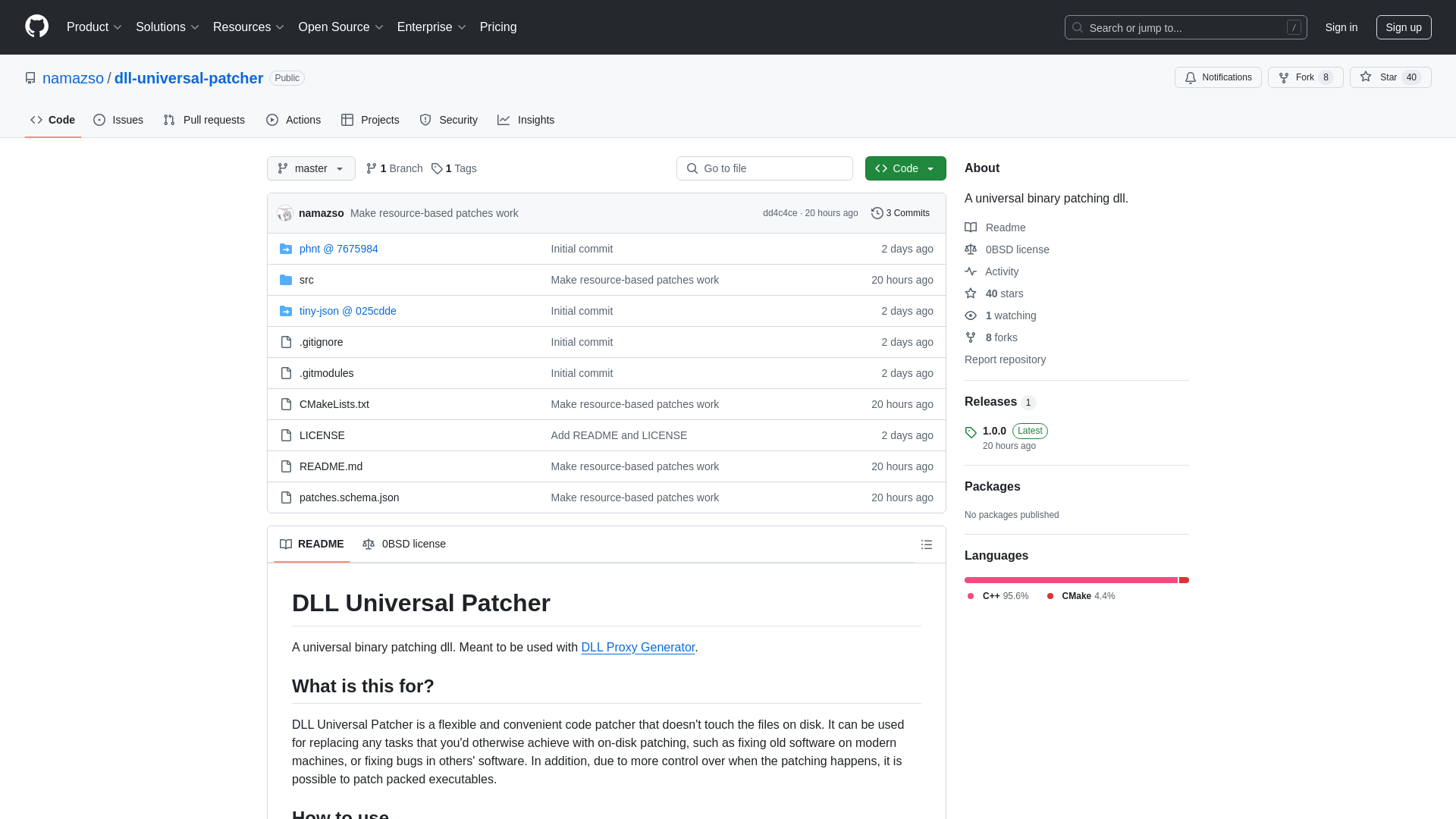Image resolution: width=1456 pixels, height=819 pixels.
Task: Click the src folder icon
Action: pyautogui.click(x=286, y=280)
